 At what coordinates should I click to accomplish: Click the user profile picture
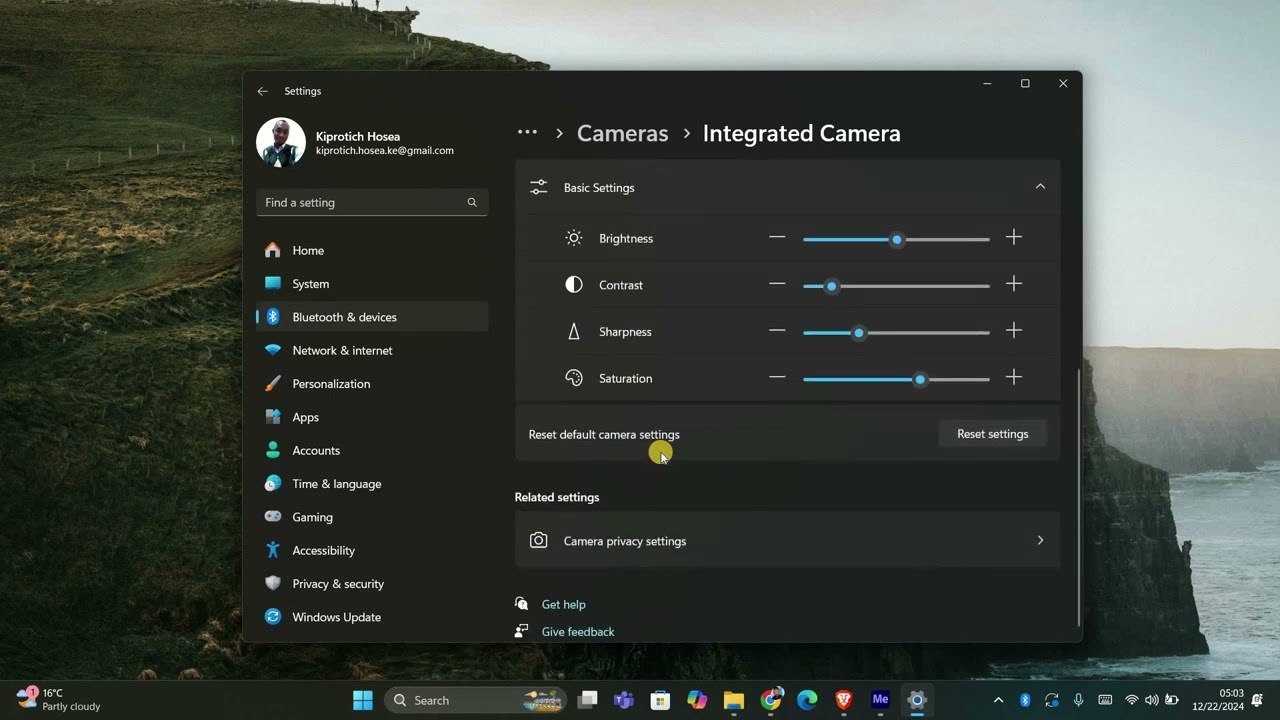coord(281,143)
